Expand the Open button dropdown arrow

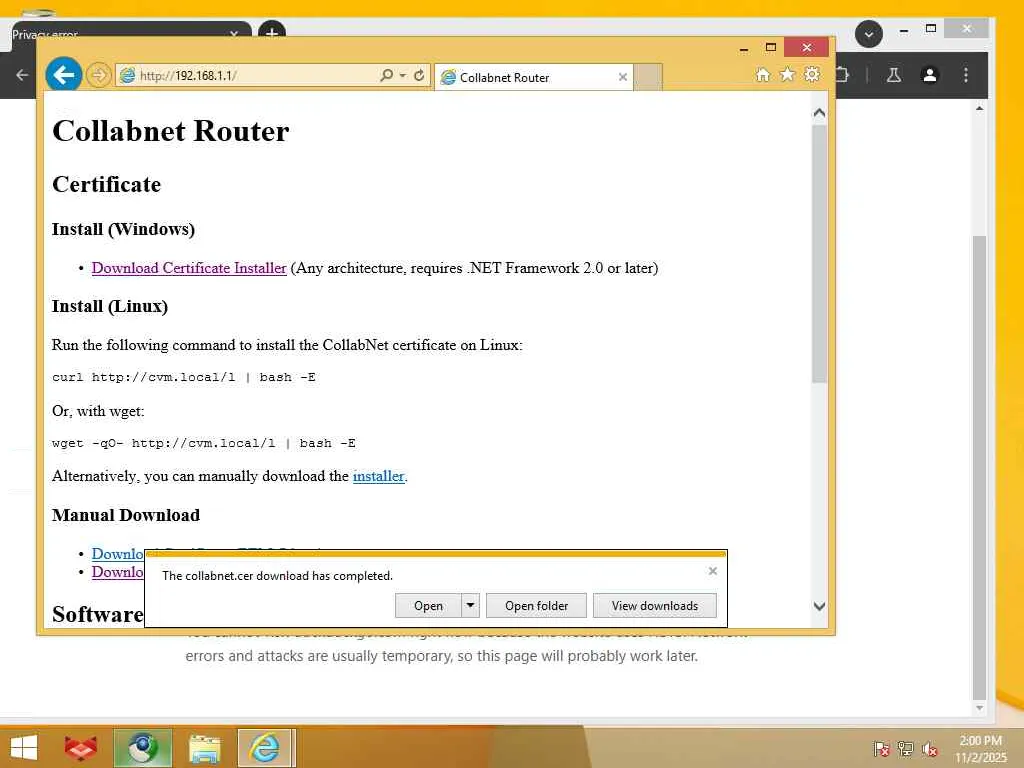470,606
